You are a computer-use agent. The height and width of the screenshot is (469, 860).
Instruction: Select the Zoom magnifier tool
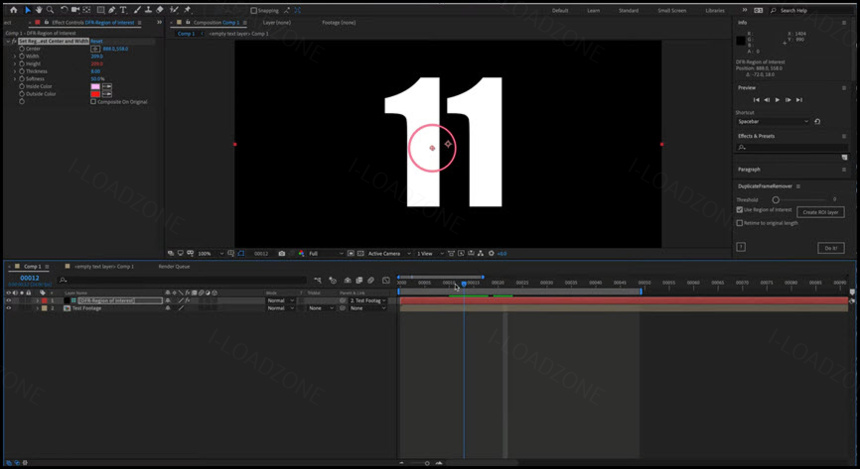point(50,10)
